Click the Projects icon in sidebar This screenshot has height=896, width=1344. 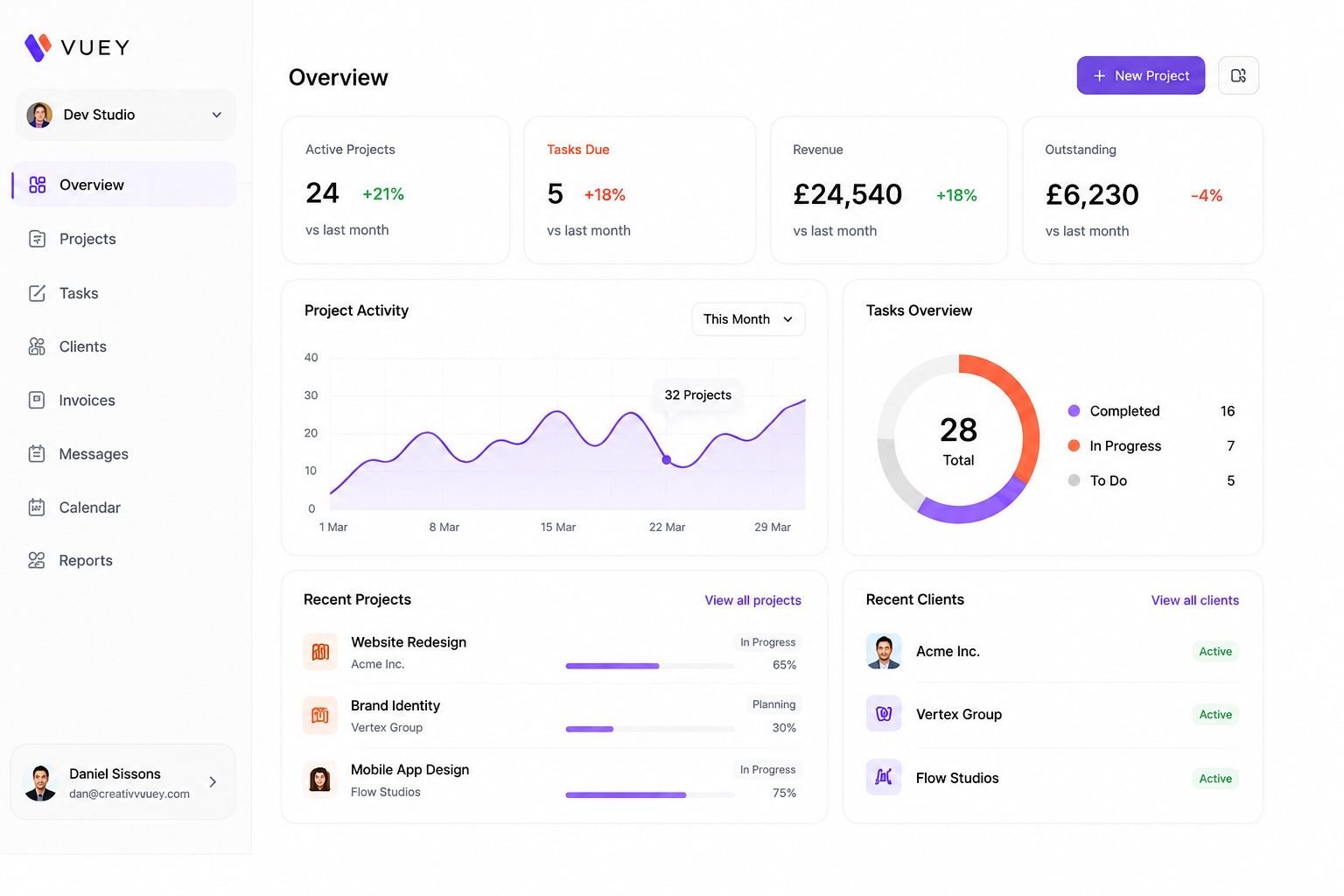[x=37, y=239]
